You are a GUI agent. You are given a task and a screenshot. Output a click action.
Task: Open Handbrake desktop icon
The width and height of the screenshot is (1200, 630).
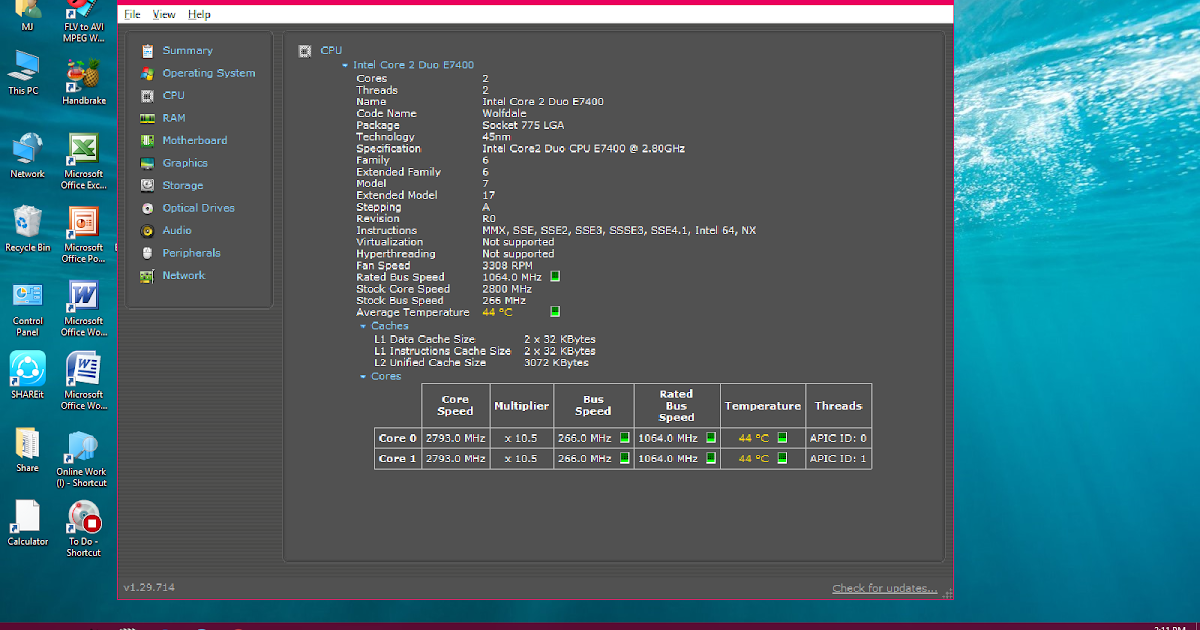(x=83, y=82)
